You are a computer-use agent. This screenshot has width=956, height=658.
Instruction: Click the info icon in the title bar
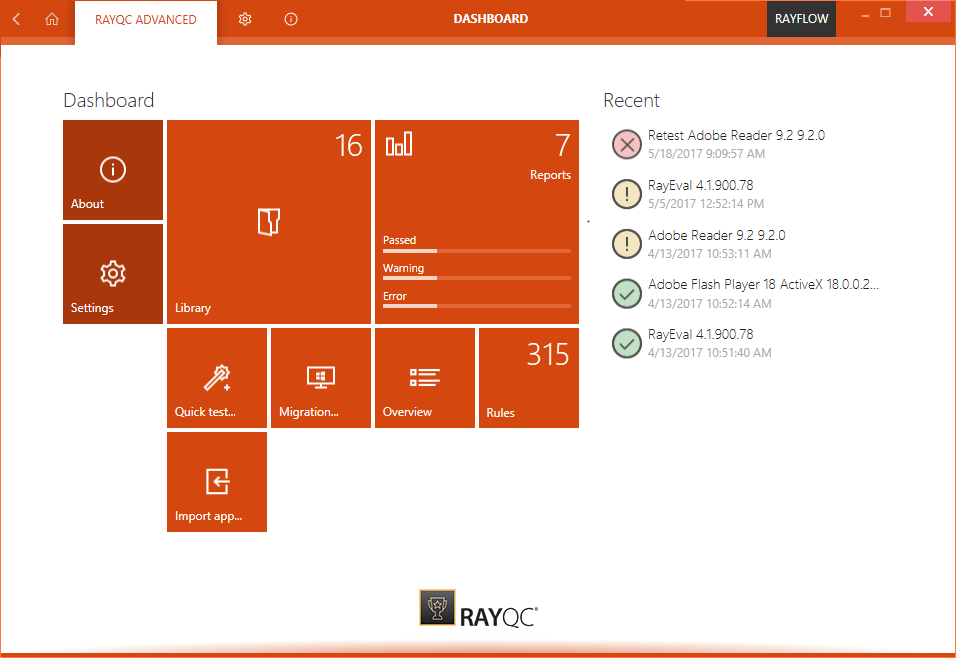pyautogui.click(x=290, y=18)
